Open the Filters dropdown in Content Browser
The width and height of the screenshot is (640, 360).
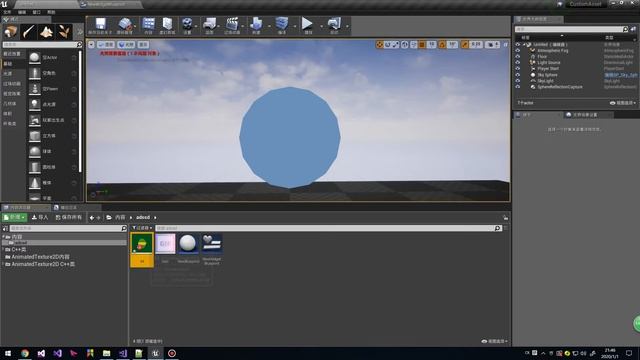(x=142, y=228)
